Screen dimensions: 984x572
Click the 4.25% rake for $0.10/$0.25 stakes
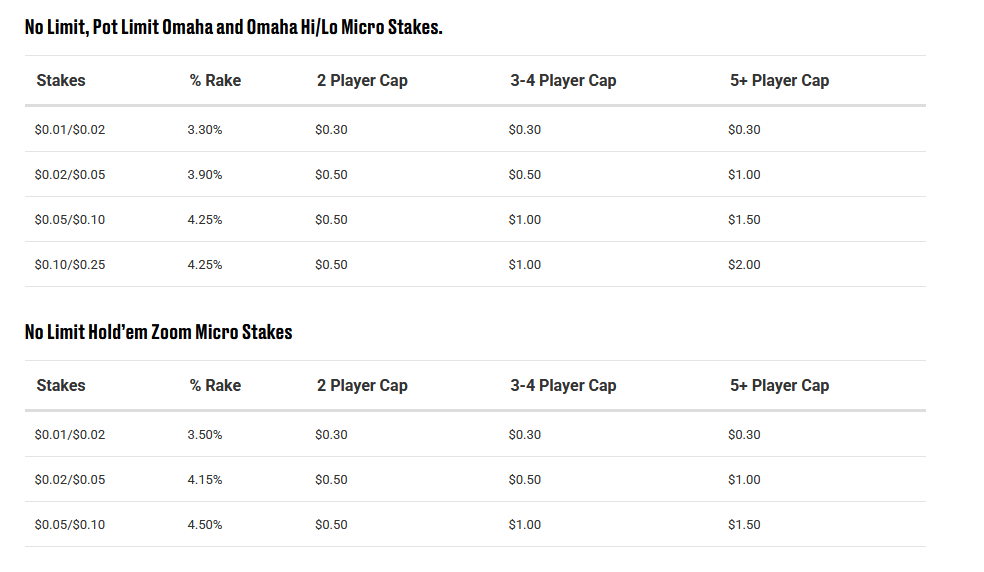coord(204,265)
